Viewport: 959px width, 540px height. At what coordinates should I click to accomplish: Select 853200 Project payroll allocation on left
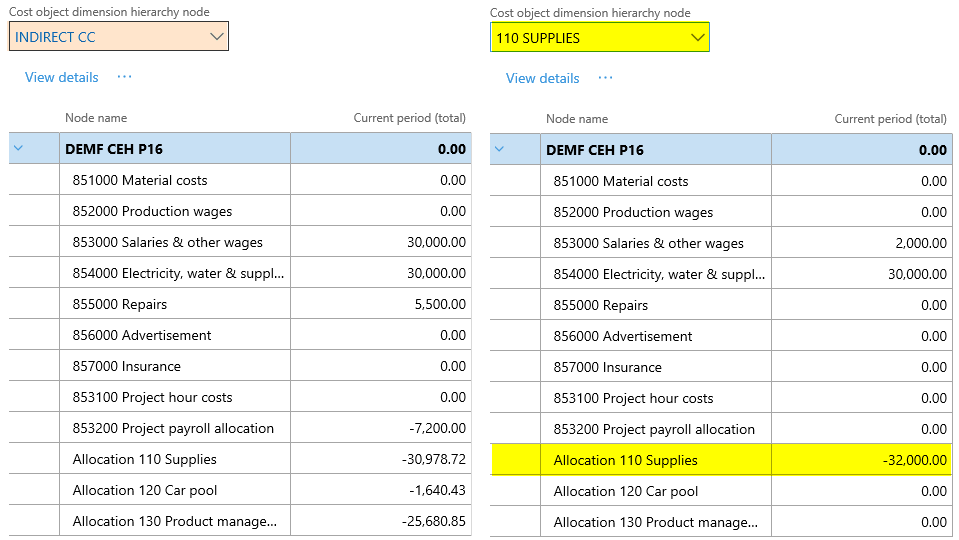(173, 428)
